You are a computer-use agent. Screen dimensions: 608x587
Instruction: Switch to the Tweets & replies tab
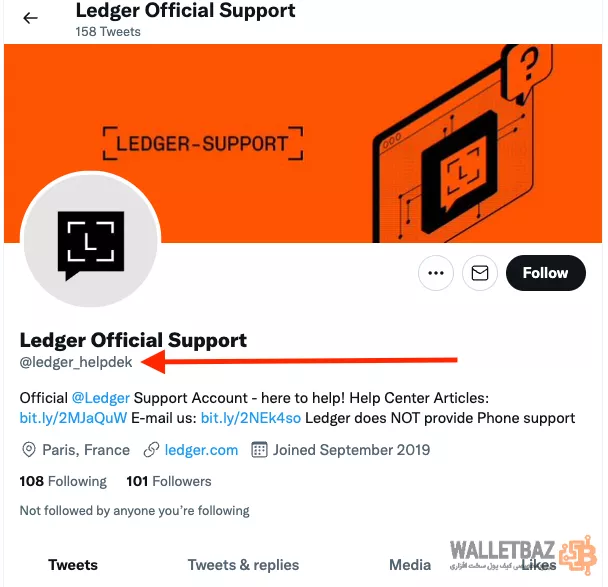pyautogui.click(x=243, y=565)
